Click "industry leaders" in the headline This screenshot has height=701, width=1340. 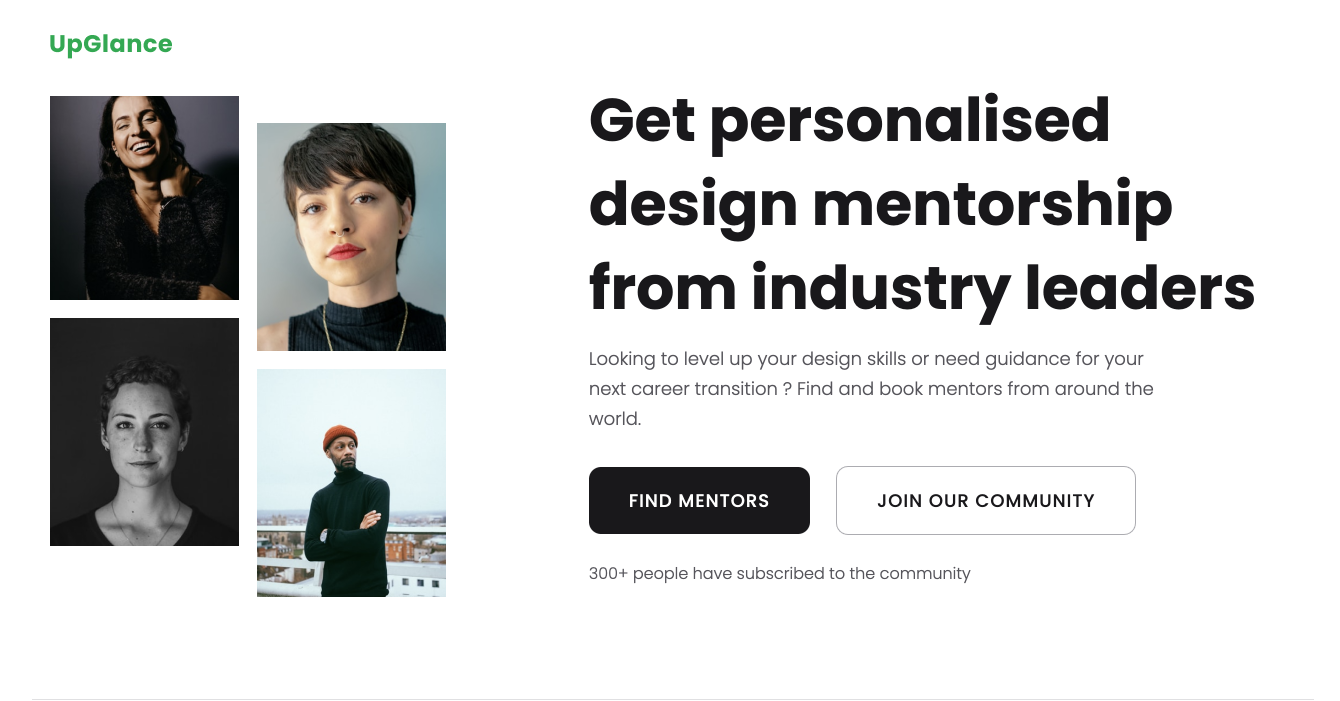coord(1003,288)
